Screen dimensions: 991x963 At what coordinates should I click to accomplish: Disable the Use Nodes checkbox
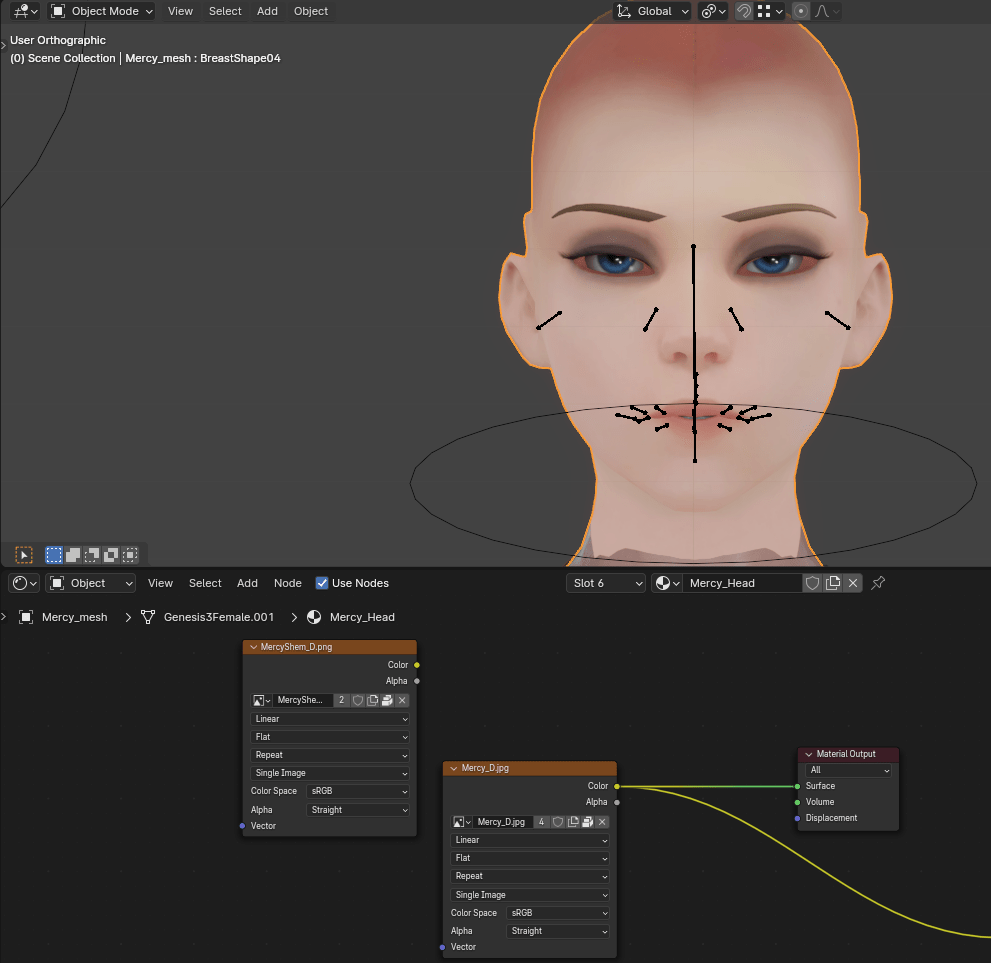pyautogui.click(x=322, y=583)
